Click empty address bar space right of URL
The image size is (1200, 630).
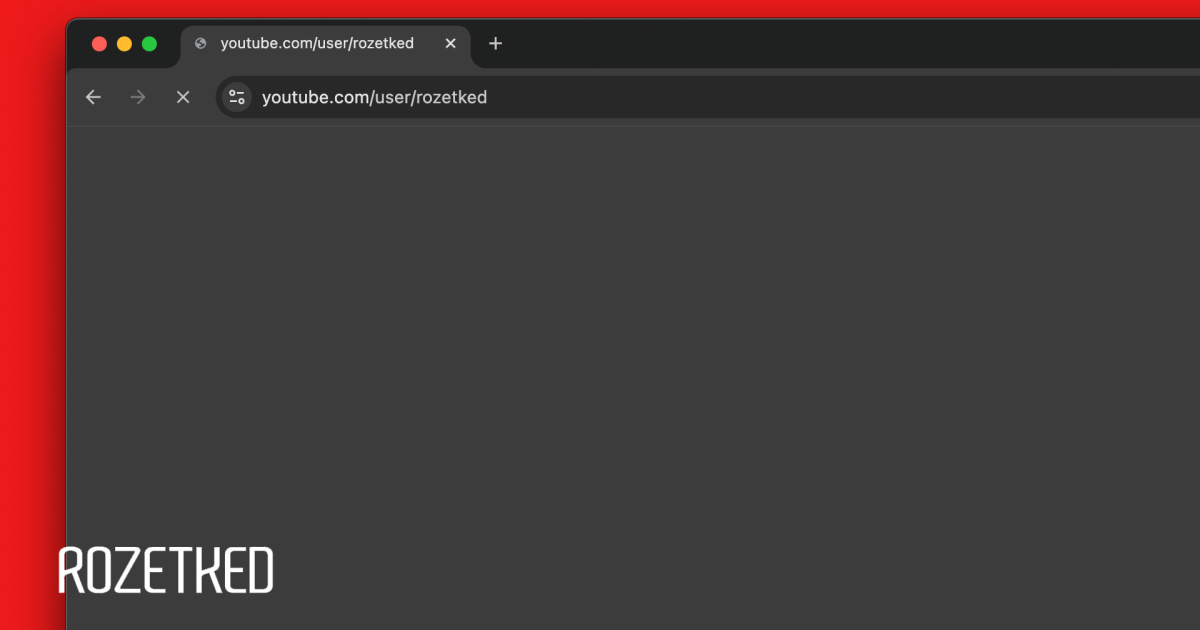800,98
